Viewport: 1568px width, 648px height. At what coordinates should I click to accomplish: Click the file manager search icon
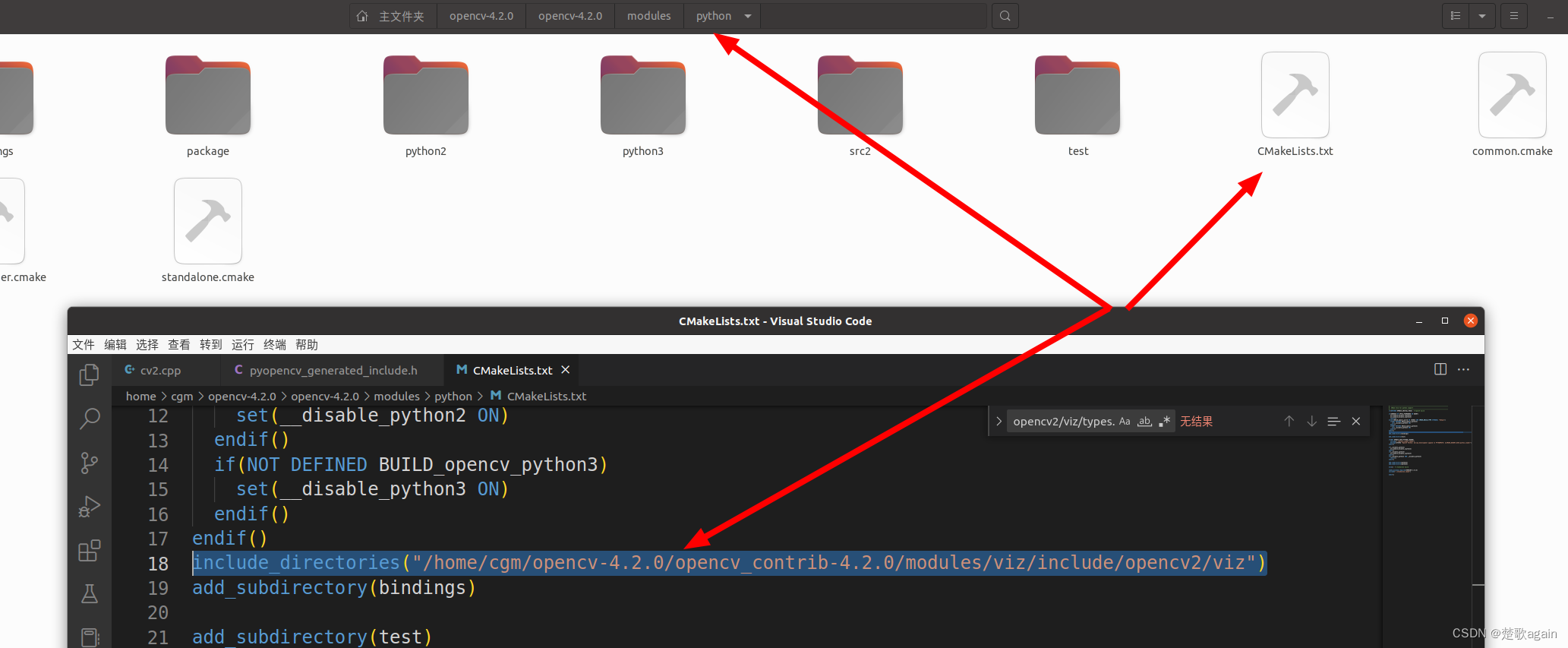(x=1005, y=16)
